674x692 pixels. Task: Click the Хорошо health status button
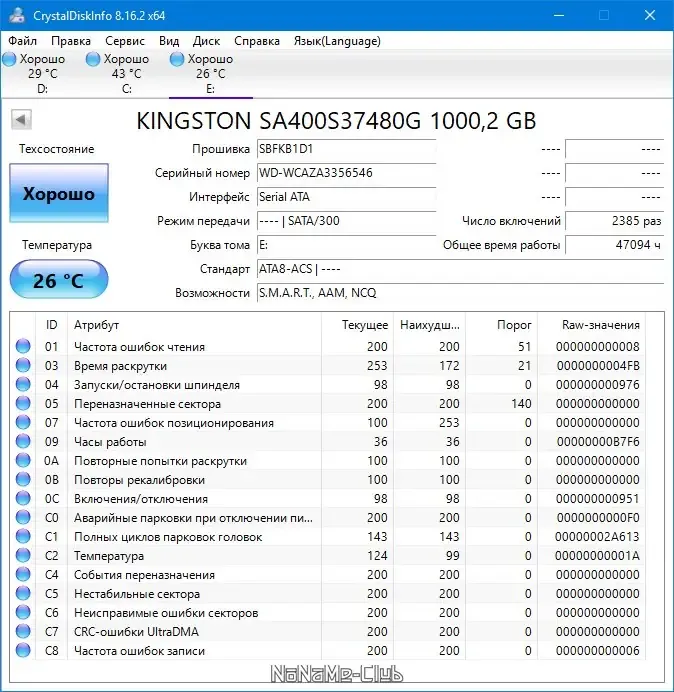[x=59, y=193]
